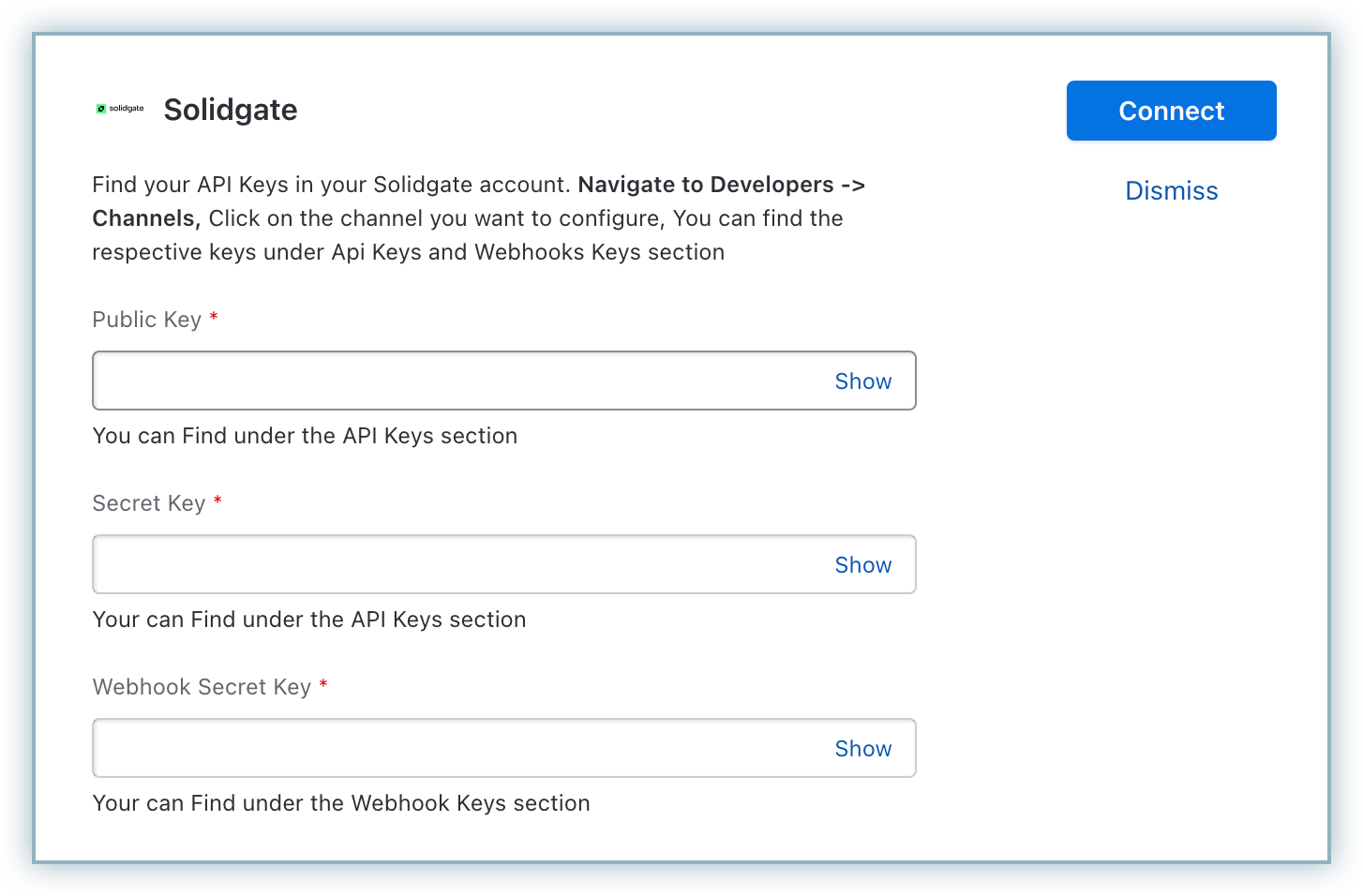1363x896 pixels.
Task: Unmask the Webhook Secret Key value
Action: click(x=862, y=749)
